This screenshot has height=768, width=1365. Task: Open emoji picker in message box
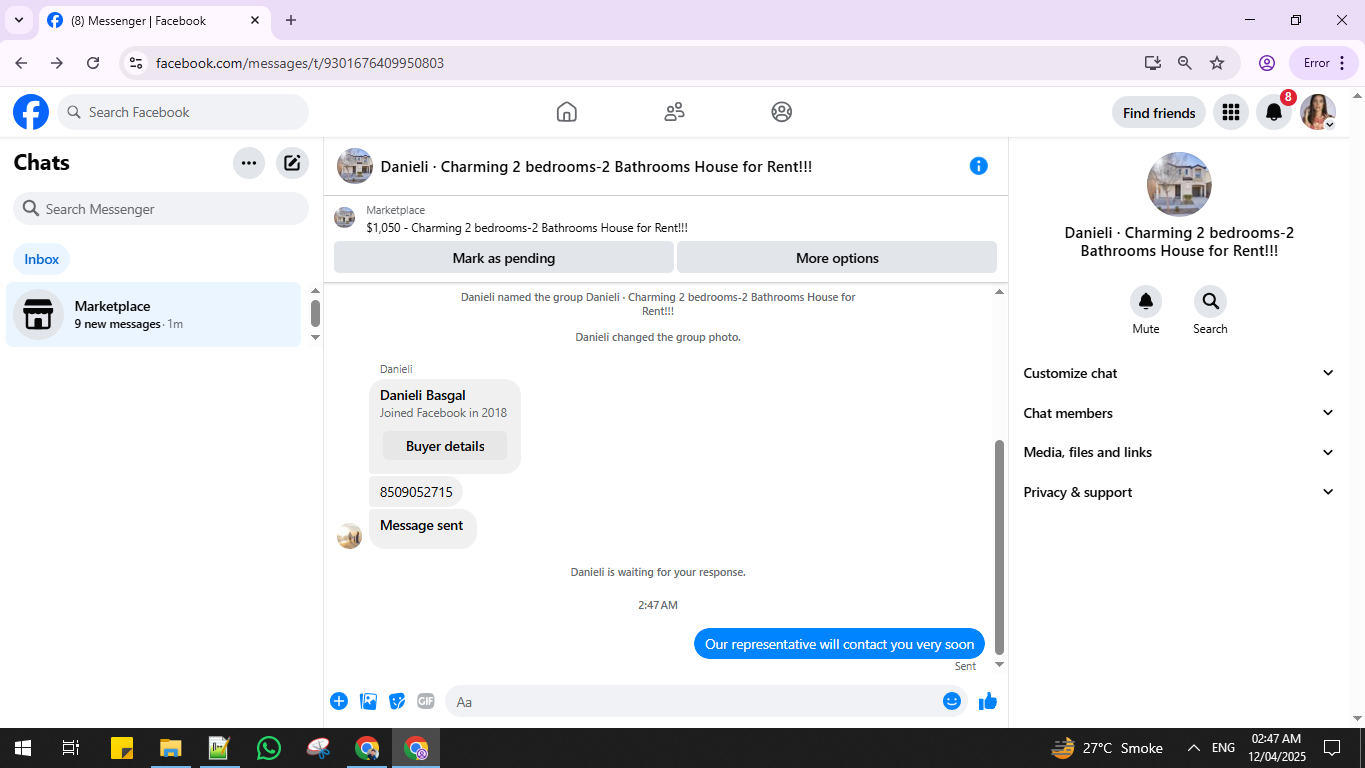click(952, 701)
